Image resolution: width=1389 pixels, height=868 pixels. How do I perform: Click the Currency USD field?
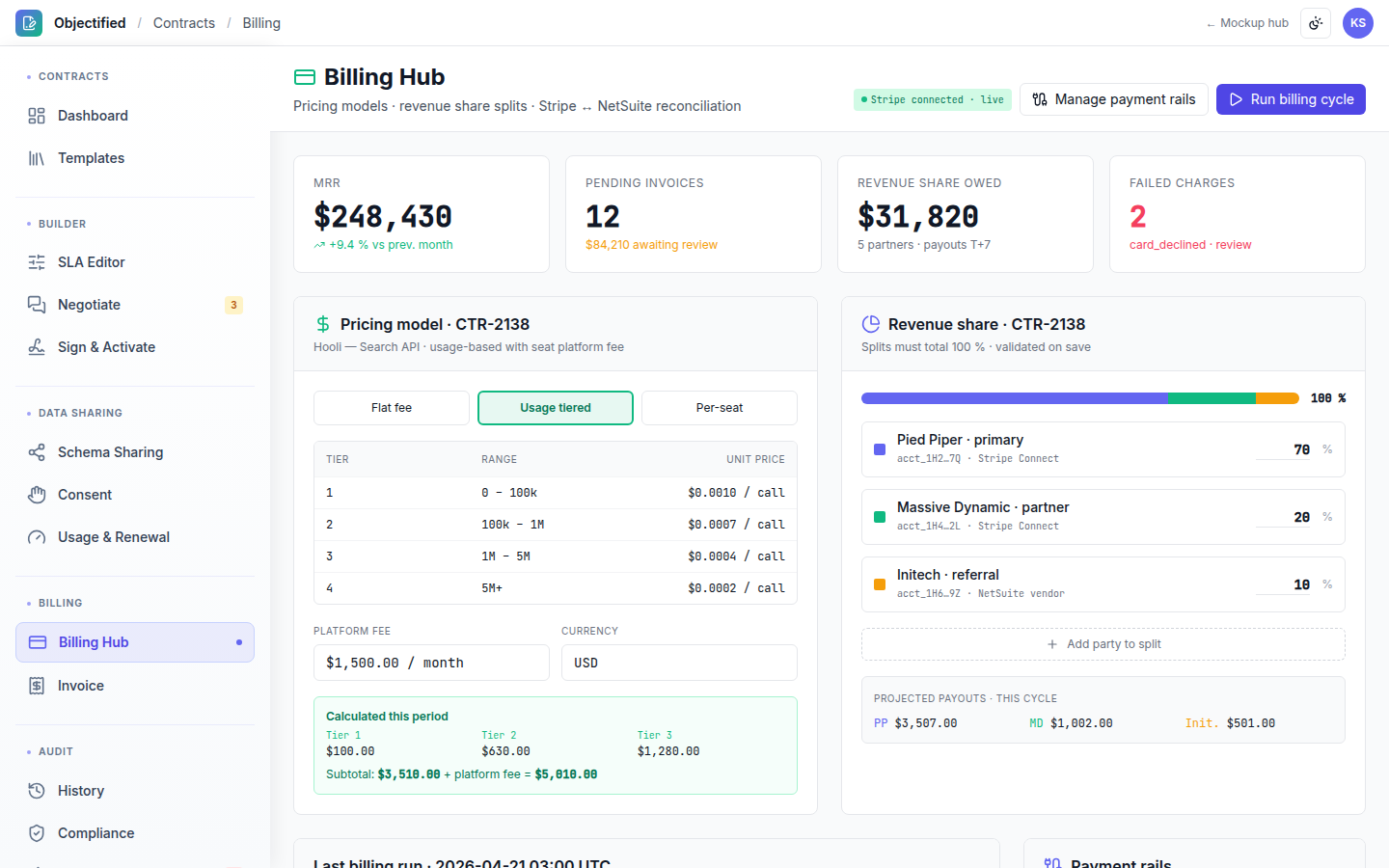tap(679, 663)
